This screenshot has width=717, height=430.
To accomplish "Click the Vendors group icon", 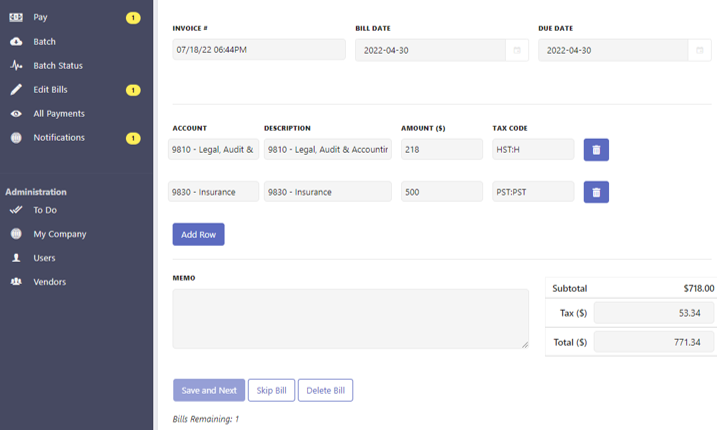I will click(x=16, y=282).
